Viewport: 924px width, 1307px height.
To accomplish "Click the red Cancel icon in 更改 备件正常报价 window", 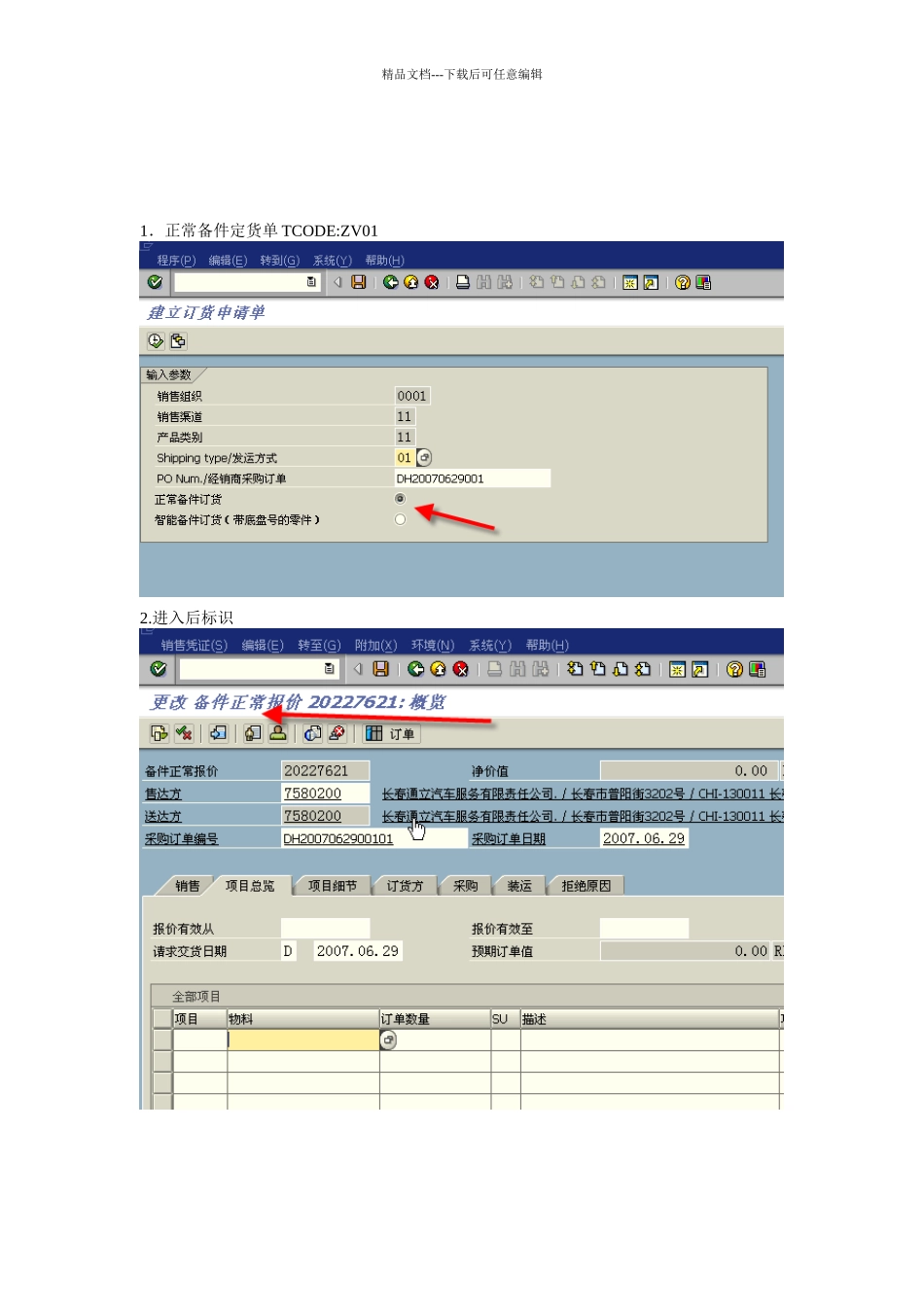I will click(x=461, y=669).
